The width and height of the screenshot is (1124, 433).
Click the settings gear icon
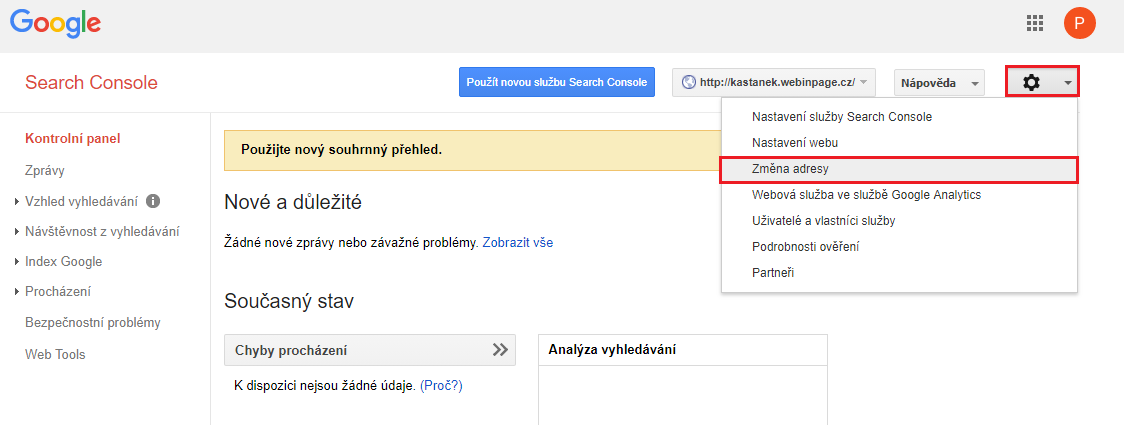click(1031, 82)
